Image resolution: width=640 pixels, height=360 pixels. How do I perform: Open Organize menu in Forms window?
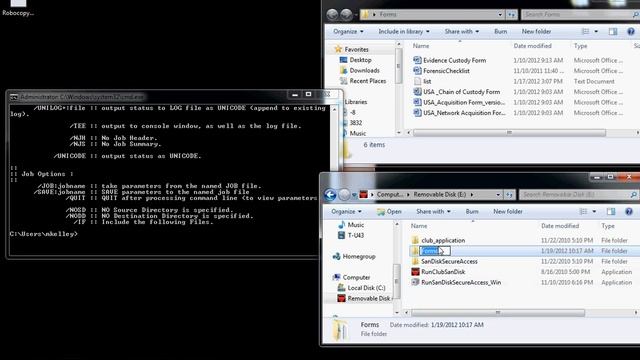(348, 31)
